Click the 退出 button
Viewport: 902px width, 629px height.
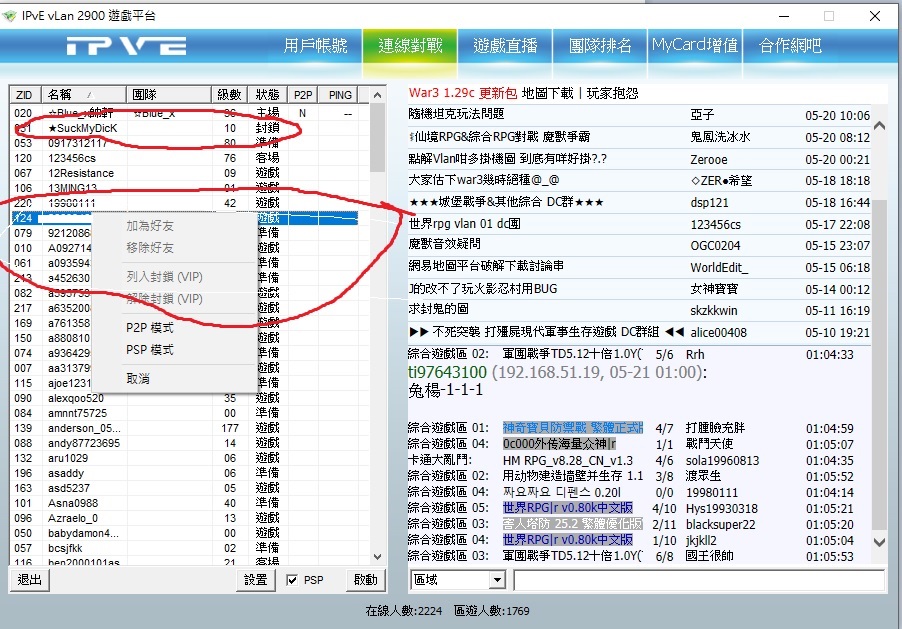point(29,580)
